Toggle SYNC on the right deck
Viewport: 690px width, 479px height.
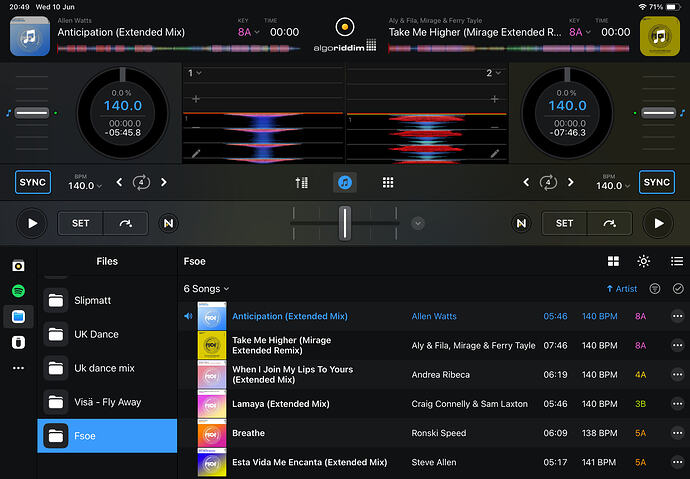point(657,182)
